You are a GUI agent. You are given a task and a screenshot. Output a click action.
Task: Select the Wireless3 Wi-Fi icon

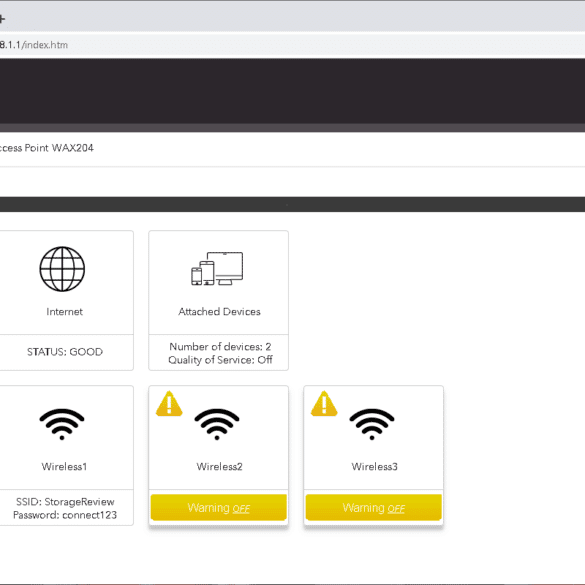click(372, 424)
